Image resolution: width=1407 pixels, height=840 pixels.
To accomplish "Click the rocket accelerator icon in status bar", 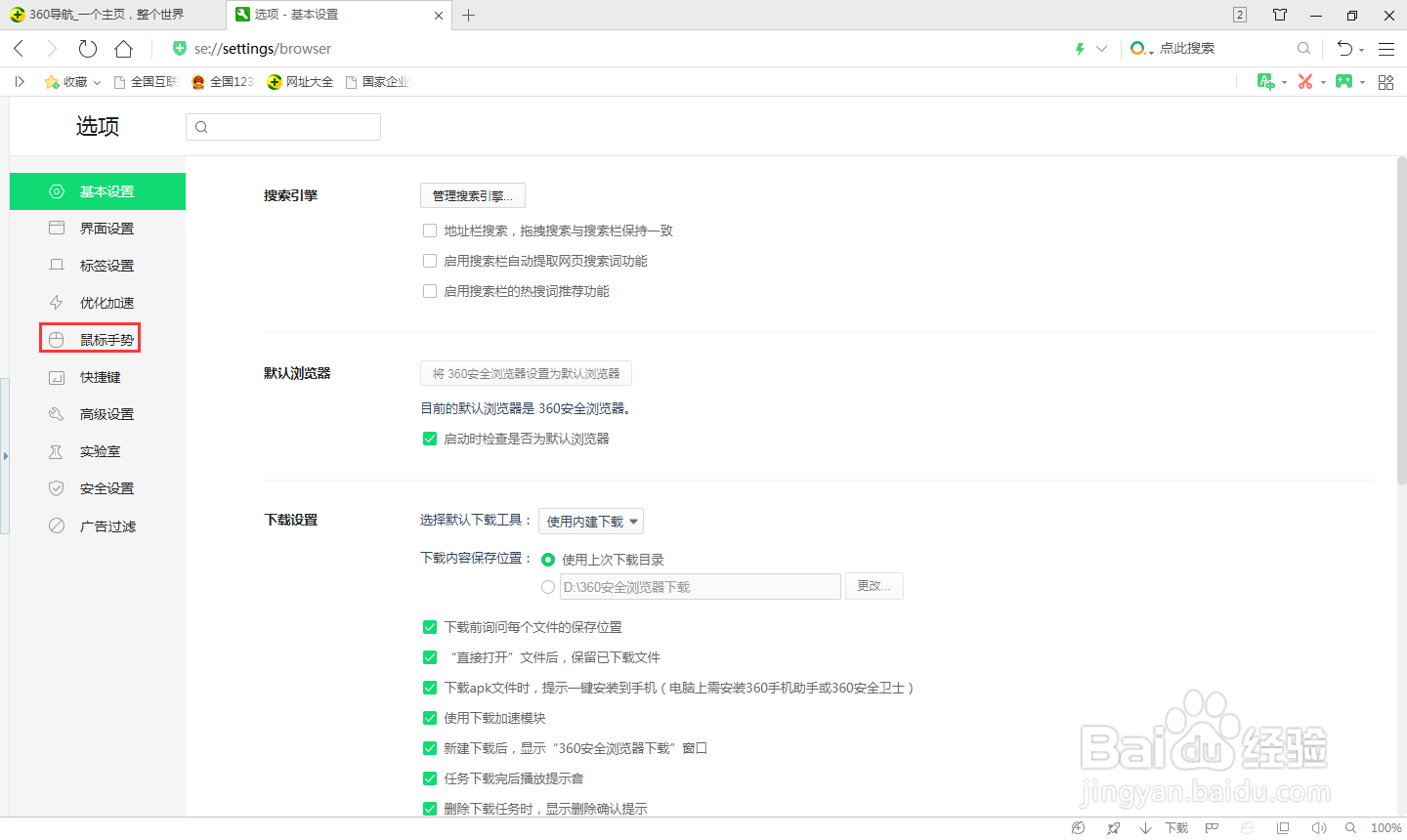I will point(1113,828).
